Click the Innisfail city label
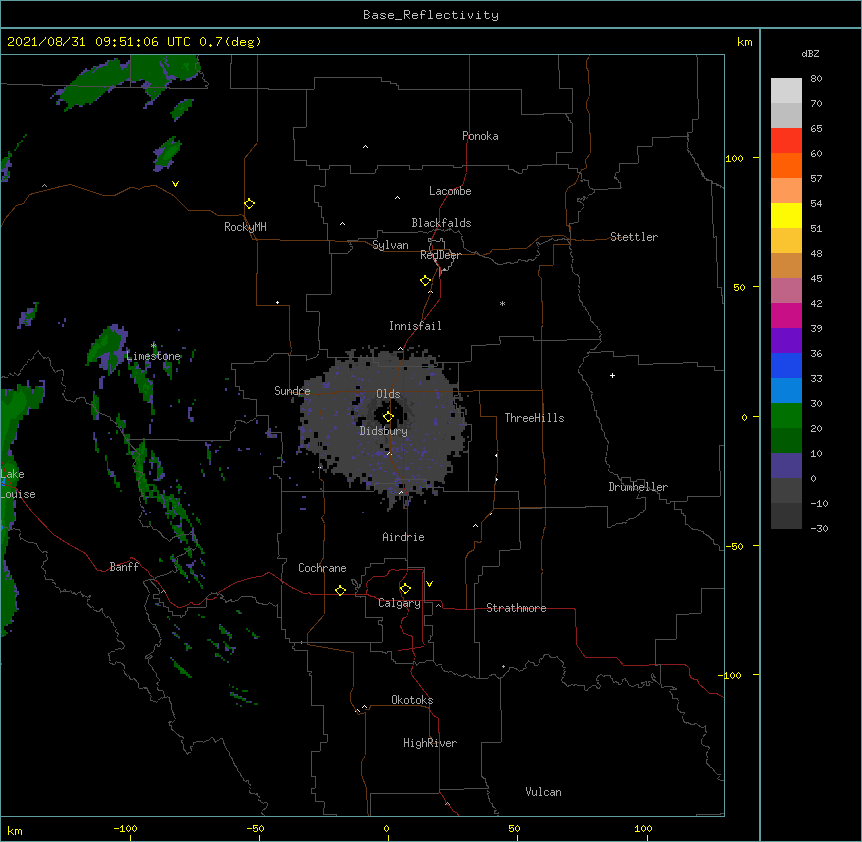Viewport: 862px width, 842px height. pos(415,326)
